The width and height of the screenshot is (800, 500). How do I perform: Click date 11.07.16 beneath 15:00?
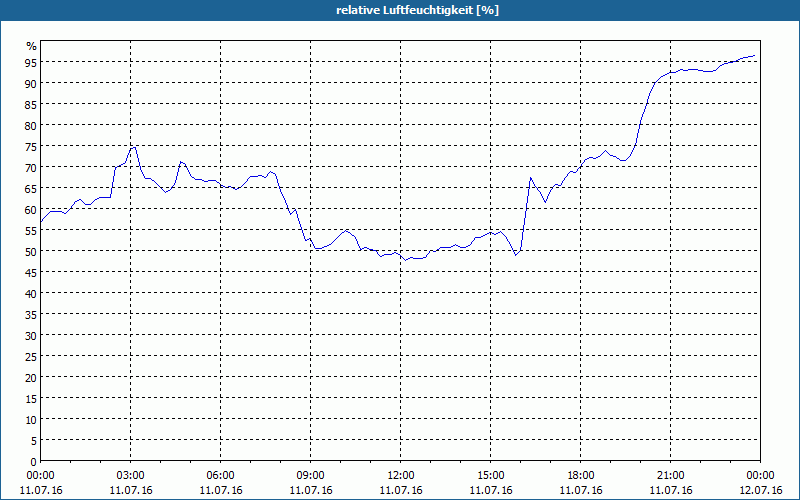491,490
